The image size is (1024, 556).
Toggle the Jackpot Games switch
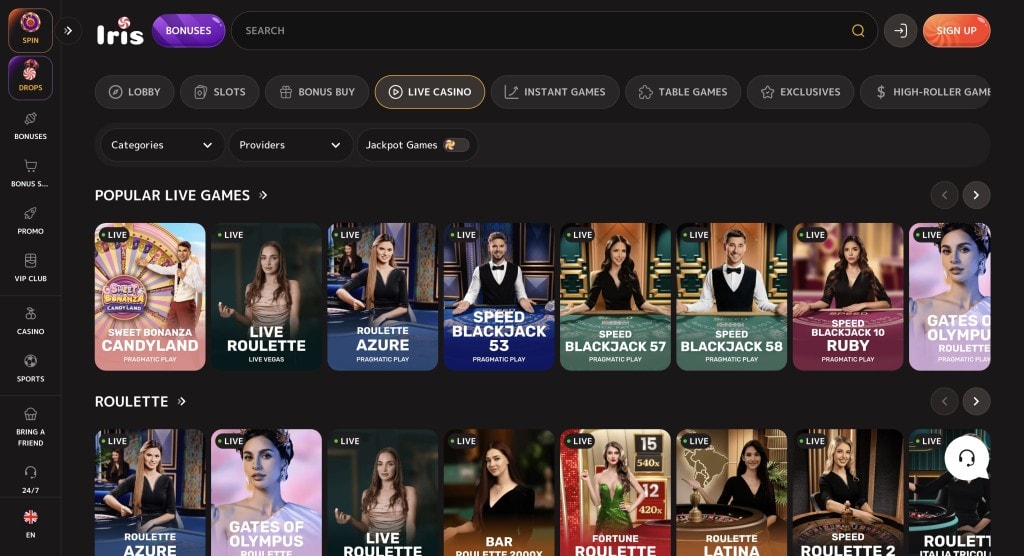[456, 145]
